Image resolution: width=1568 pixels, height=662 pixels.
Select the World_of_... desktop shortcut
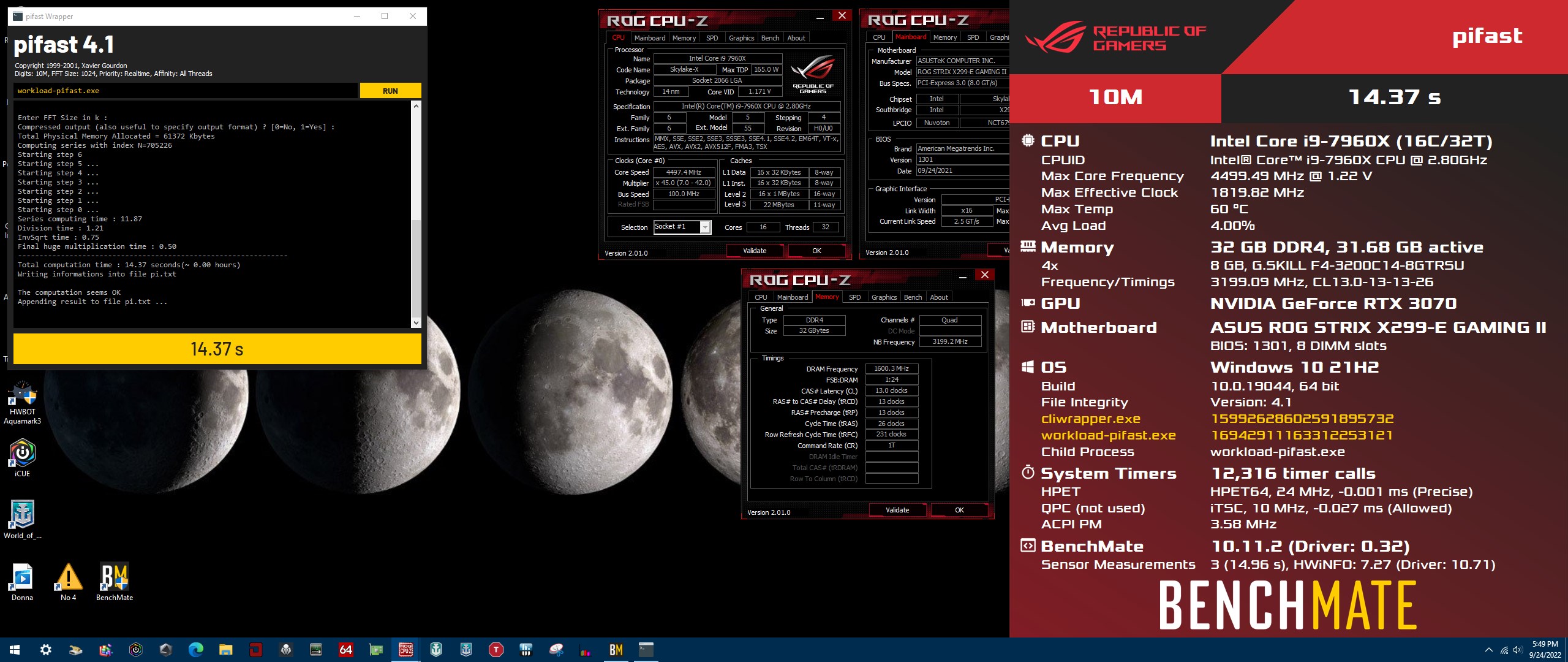click(23, 520)
